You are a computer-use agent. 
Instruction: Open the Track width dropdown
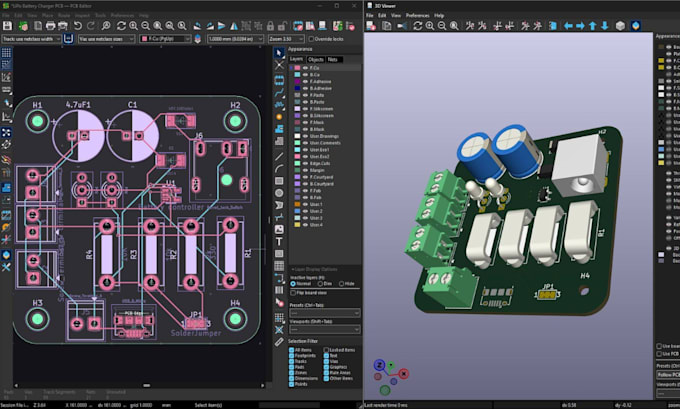(x=31, y=39)
